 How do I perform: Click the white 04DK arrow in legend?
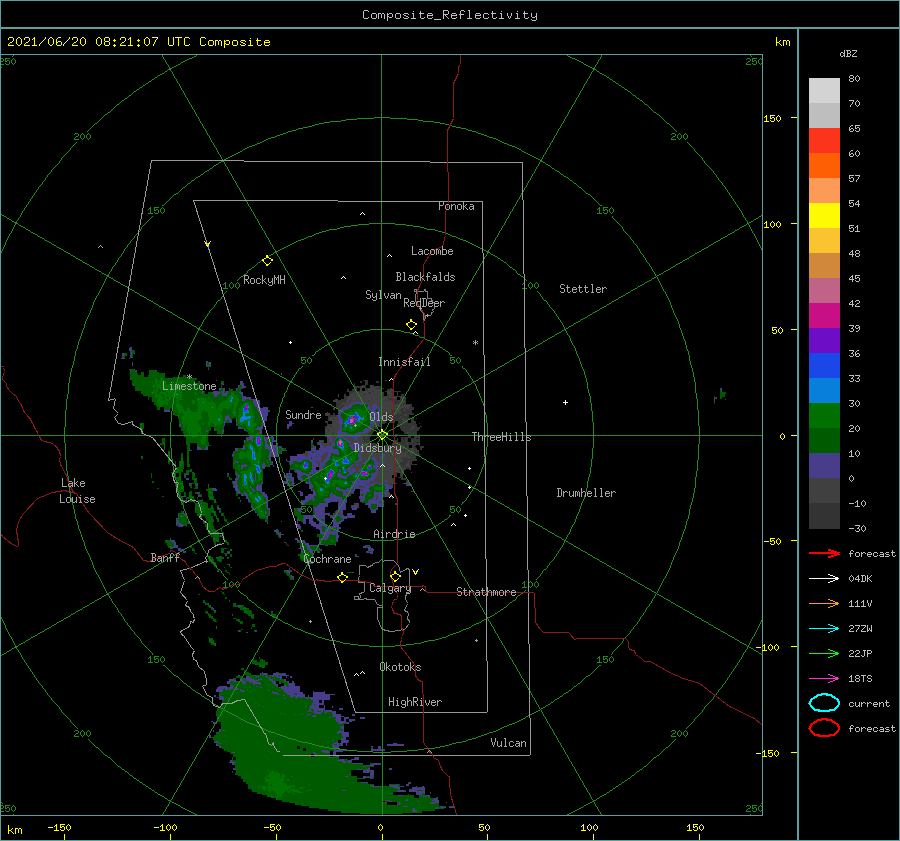(824, 578)
